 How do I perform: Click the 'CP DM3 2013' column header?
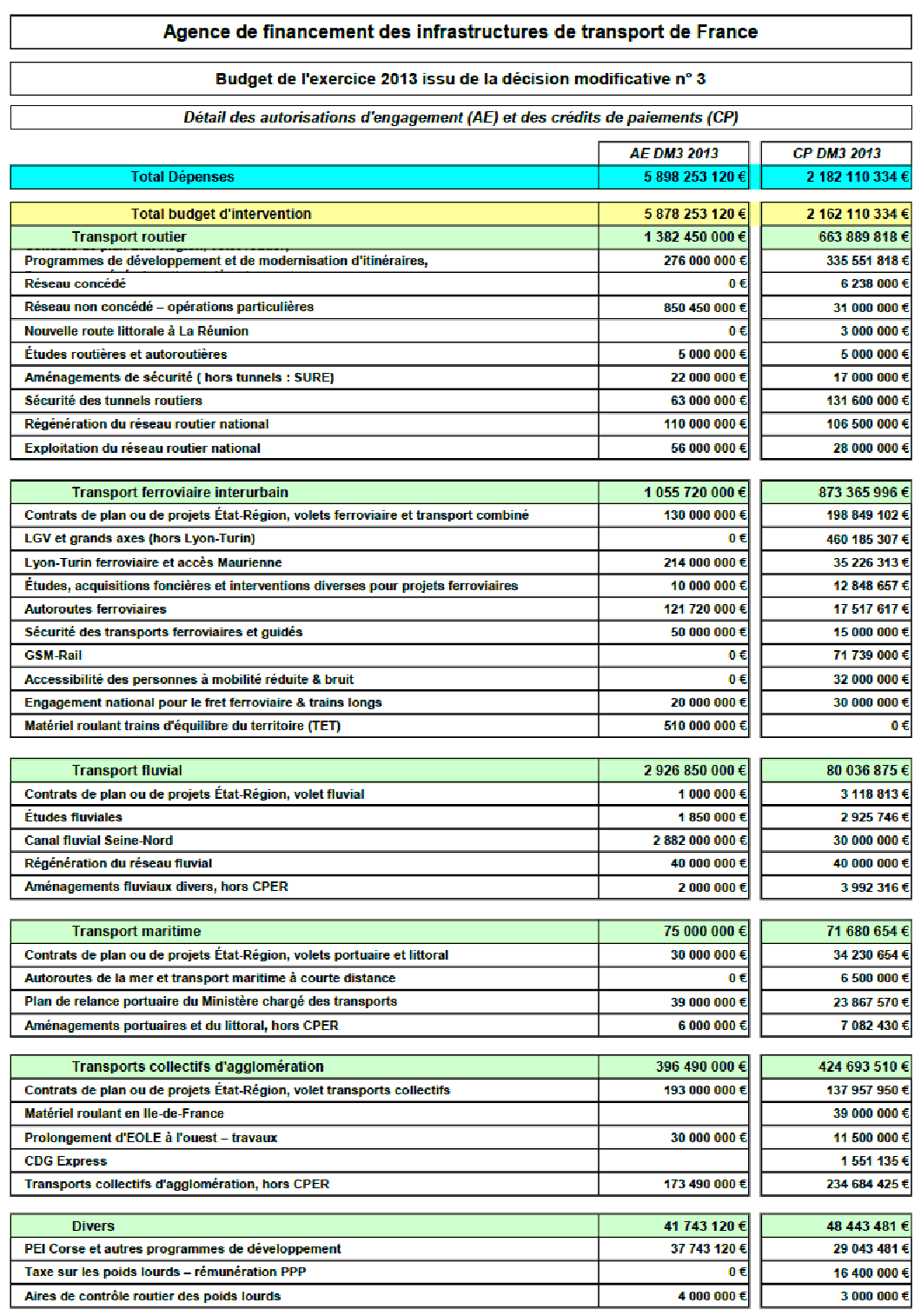[836, 153]
